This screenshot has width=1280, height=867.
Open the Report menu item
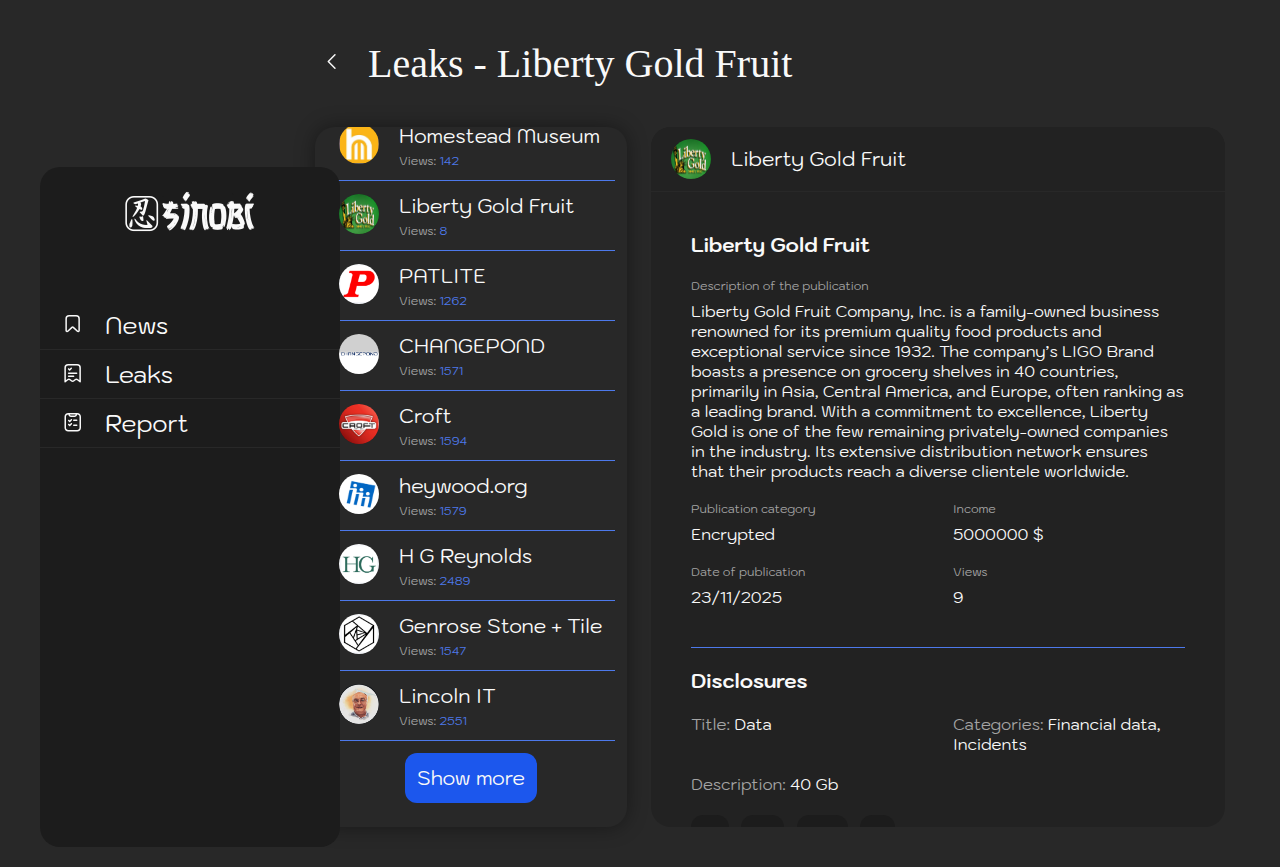(146, 424)
